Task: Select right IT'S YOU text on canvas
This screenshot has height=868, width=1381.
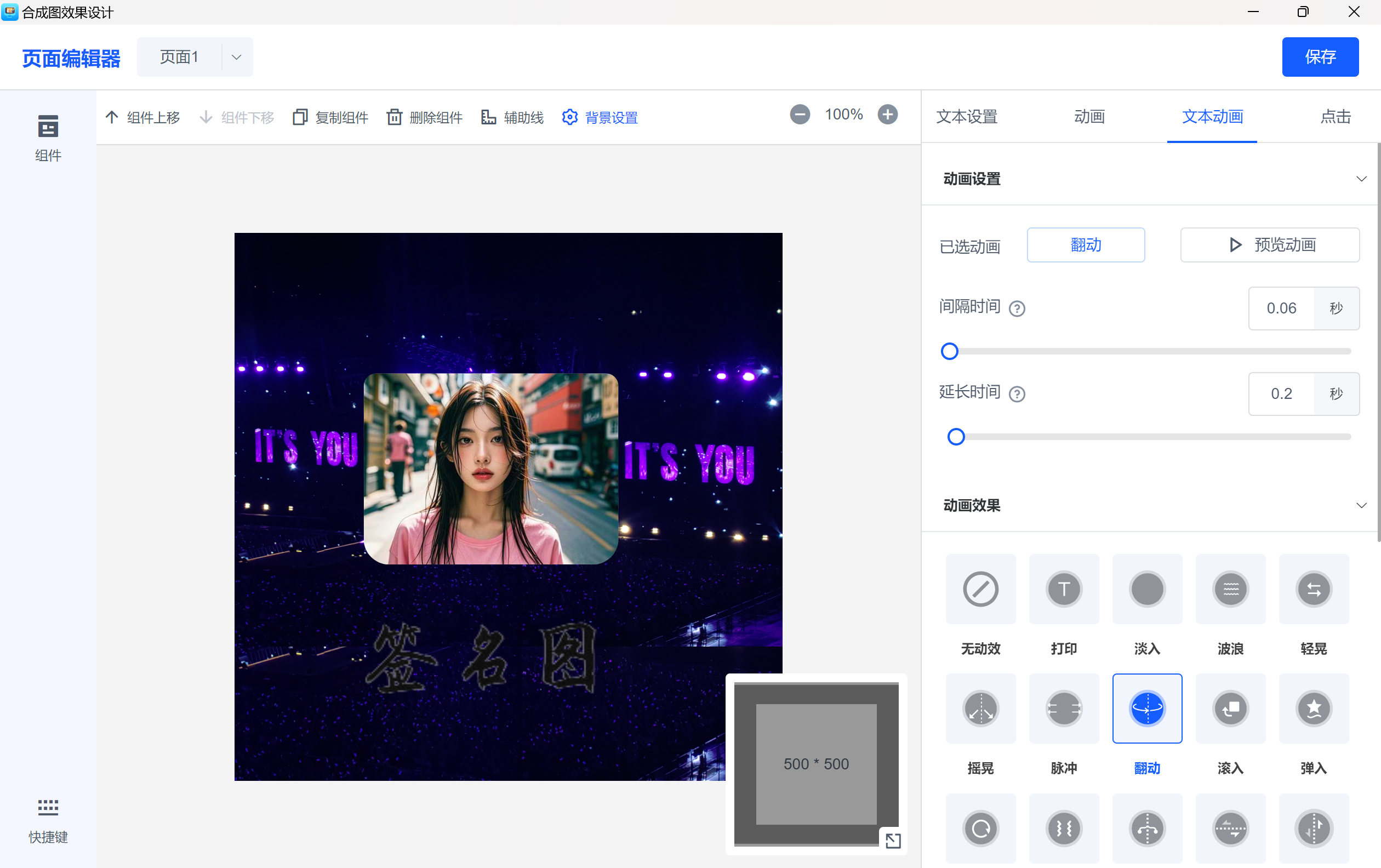Action: click(x=689, y=463)
